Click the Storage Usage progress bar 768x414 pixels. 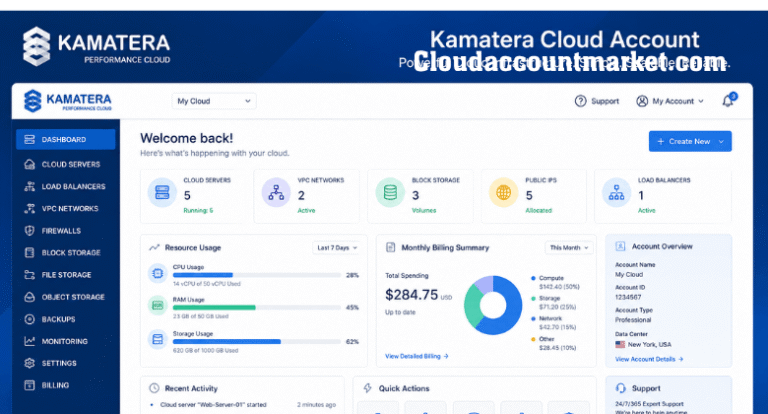pyautogui.click(x=257, y=341)
